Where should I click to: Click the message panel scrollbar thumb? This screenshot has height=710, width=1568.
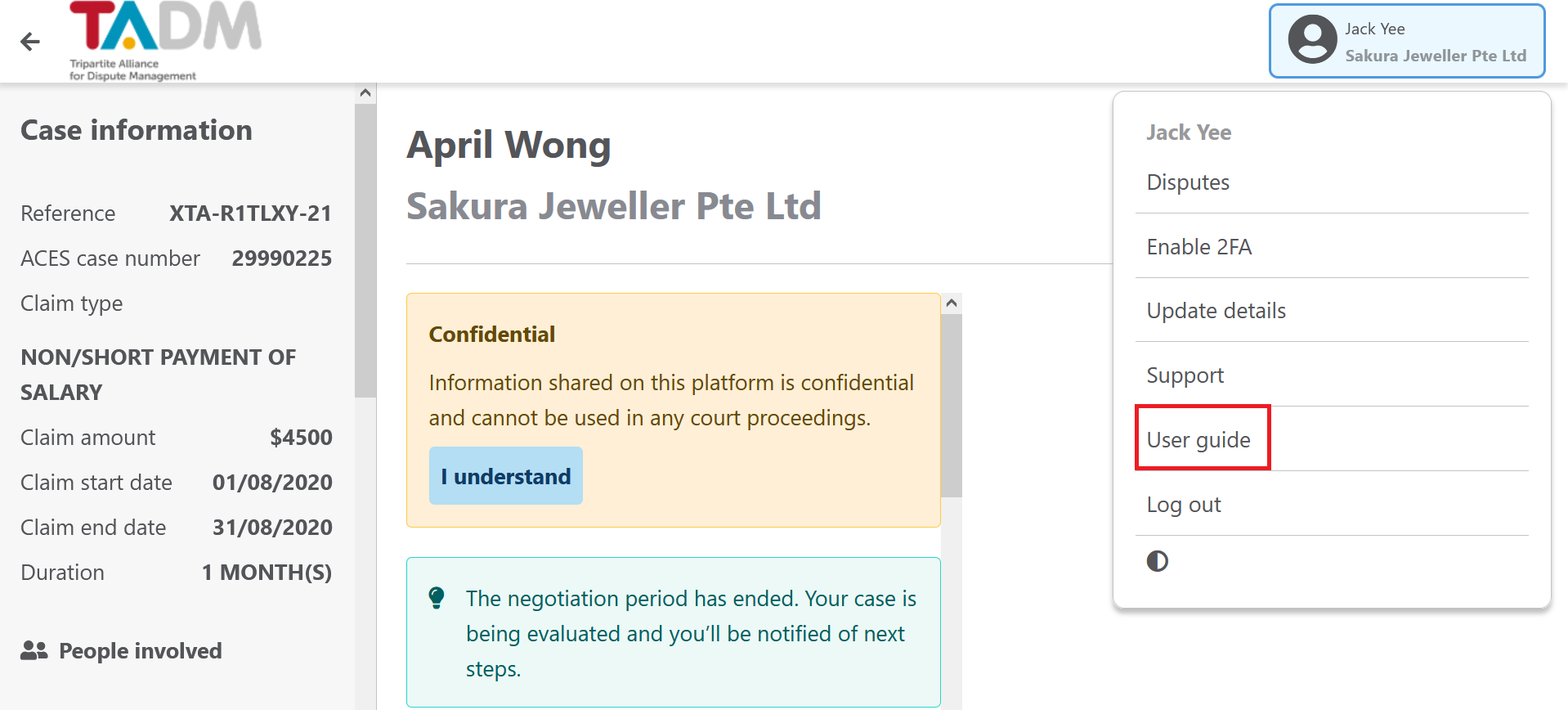tap(952, 405)
